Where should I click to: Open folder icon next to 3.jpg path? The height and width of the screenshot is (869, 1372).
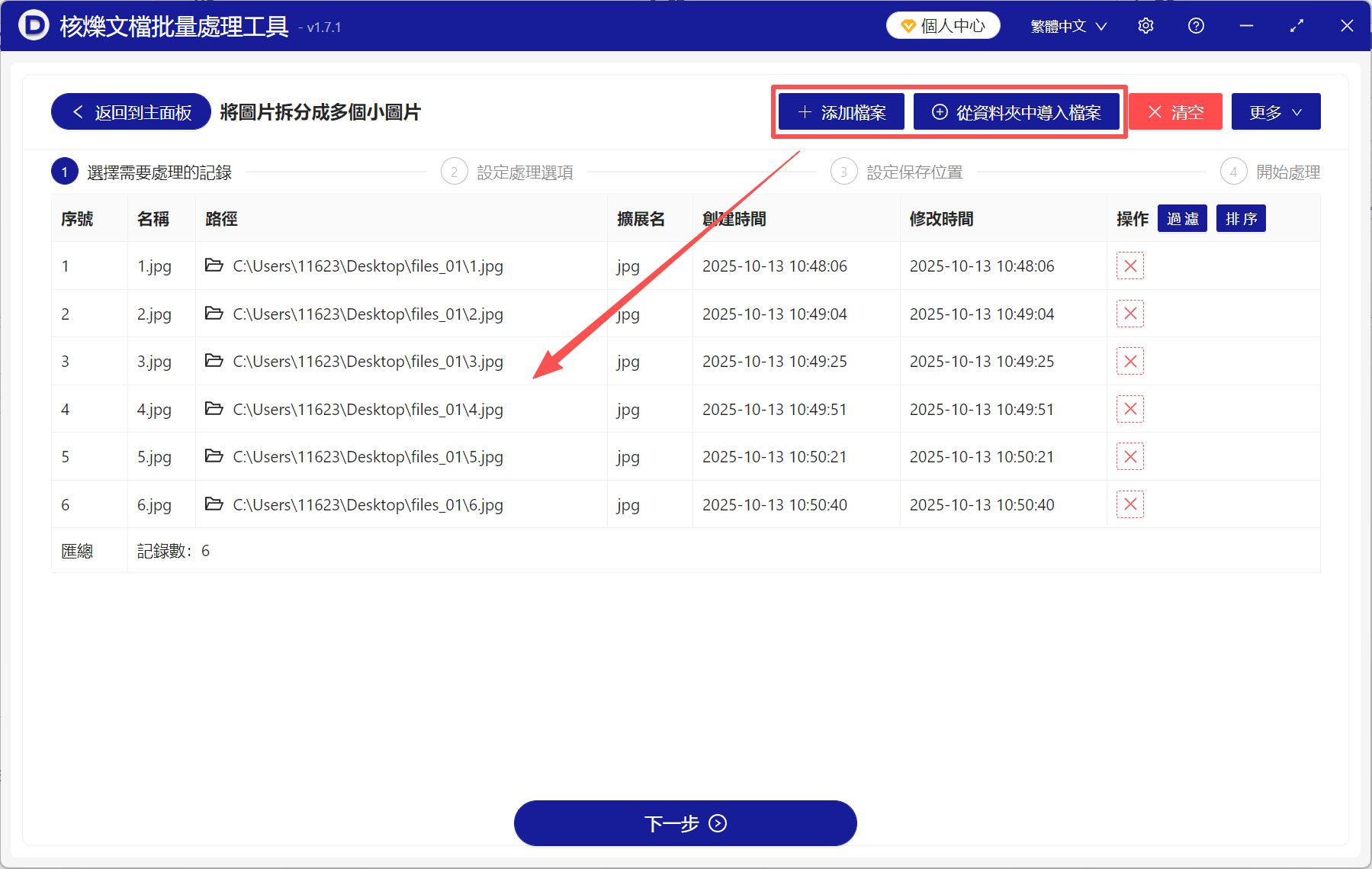(214, 361)
